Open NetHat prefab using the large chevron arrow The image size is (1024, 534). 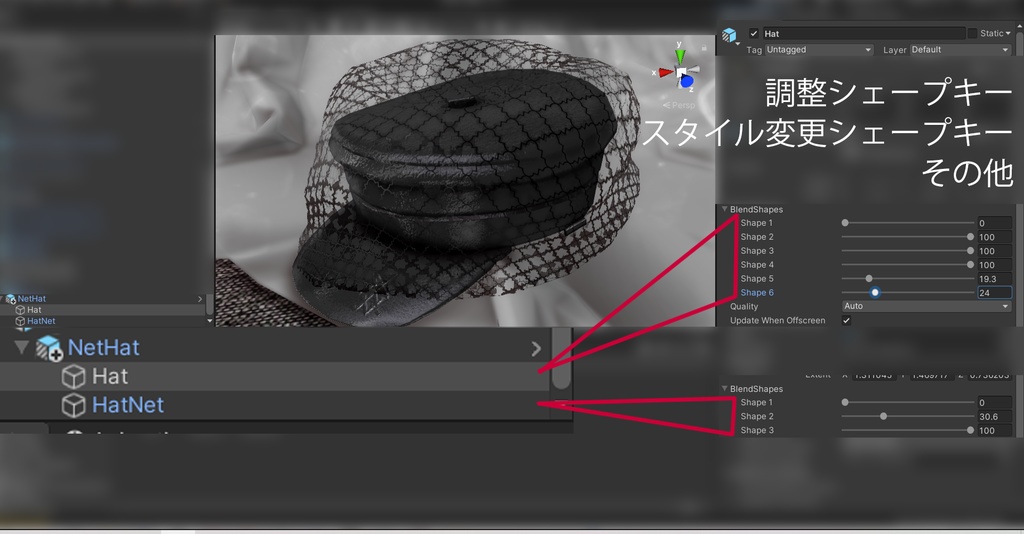coord(536,349)
